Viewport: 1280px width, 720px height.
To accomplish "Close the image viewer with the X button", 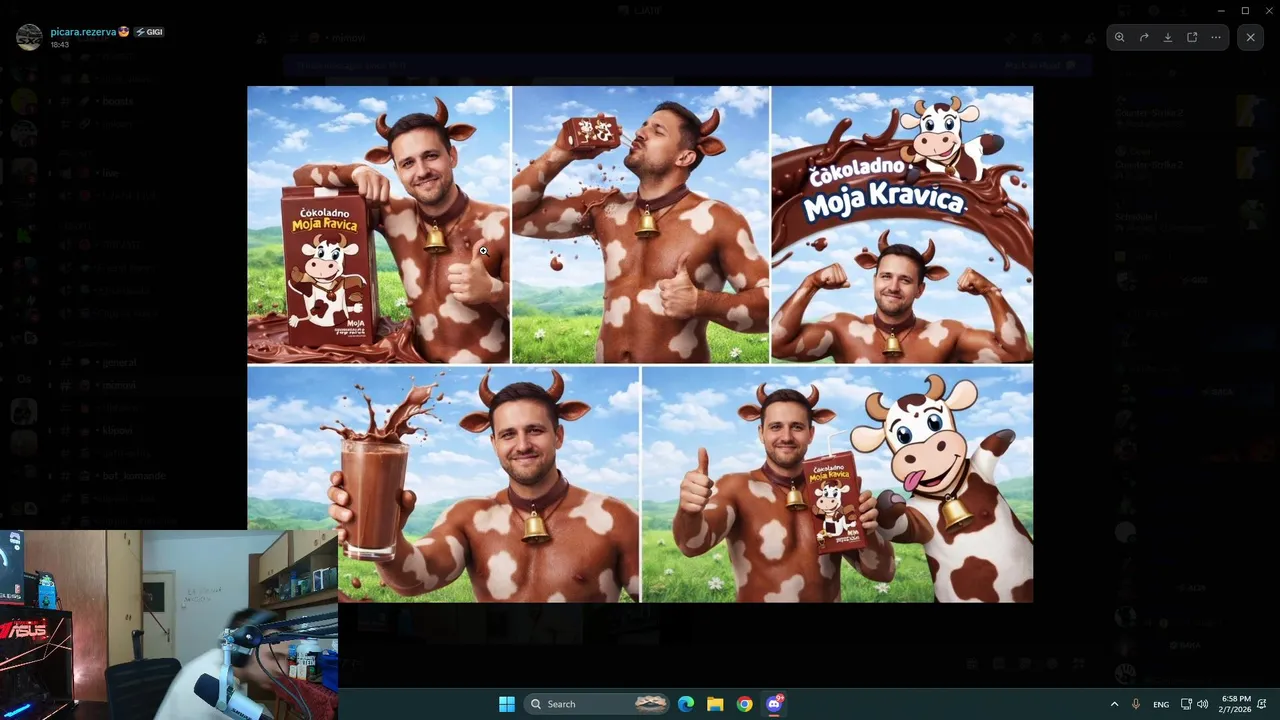I will click(x=1250, y=37).
